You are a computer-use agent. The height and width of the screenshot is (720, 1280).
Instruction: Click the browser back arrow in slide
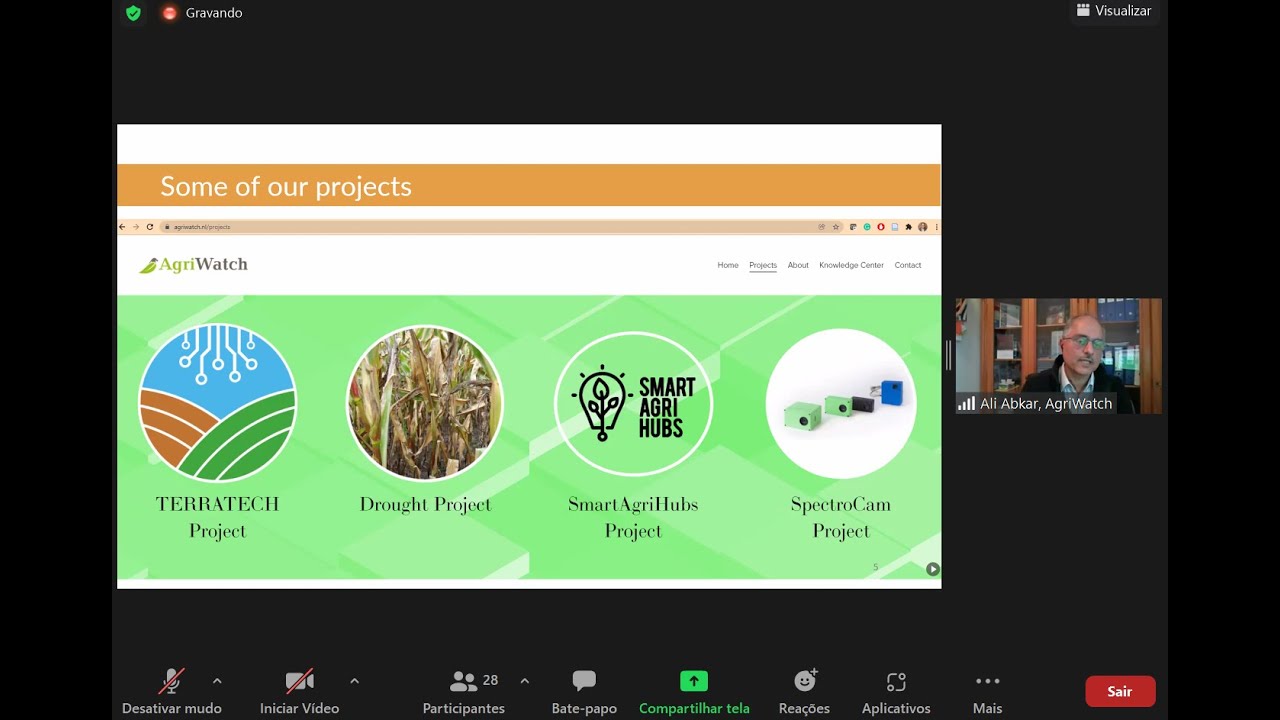(123, 227)
